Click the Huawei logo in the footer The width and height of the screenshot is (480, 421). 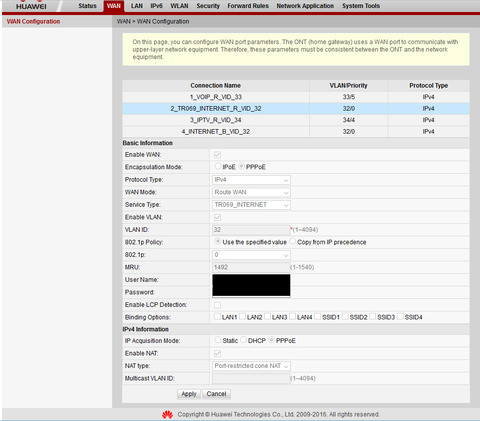coord(167,415)
